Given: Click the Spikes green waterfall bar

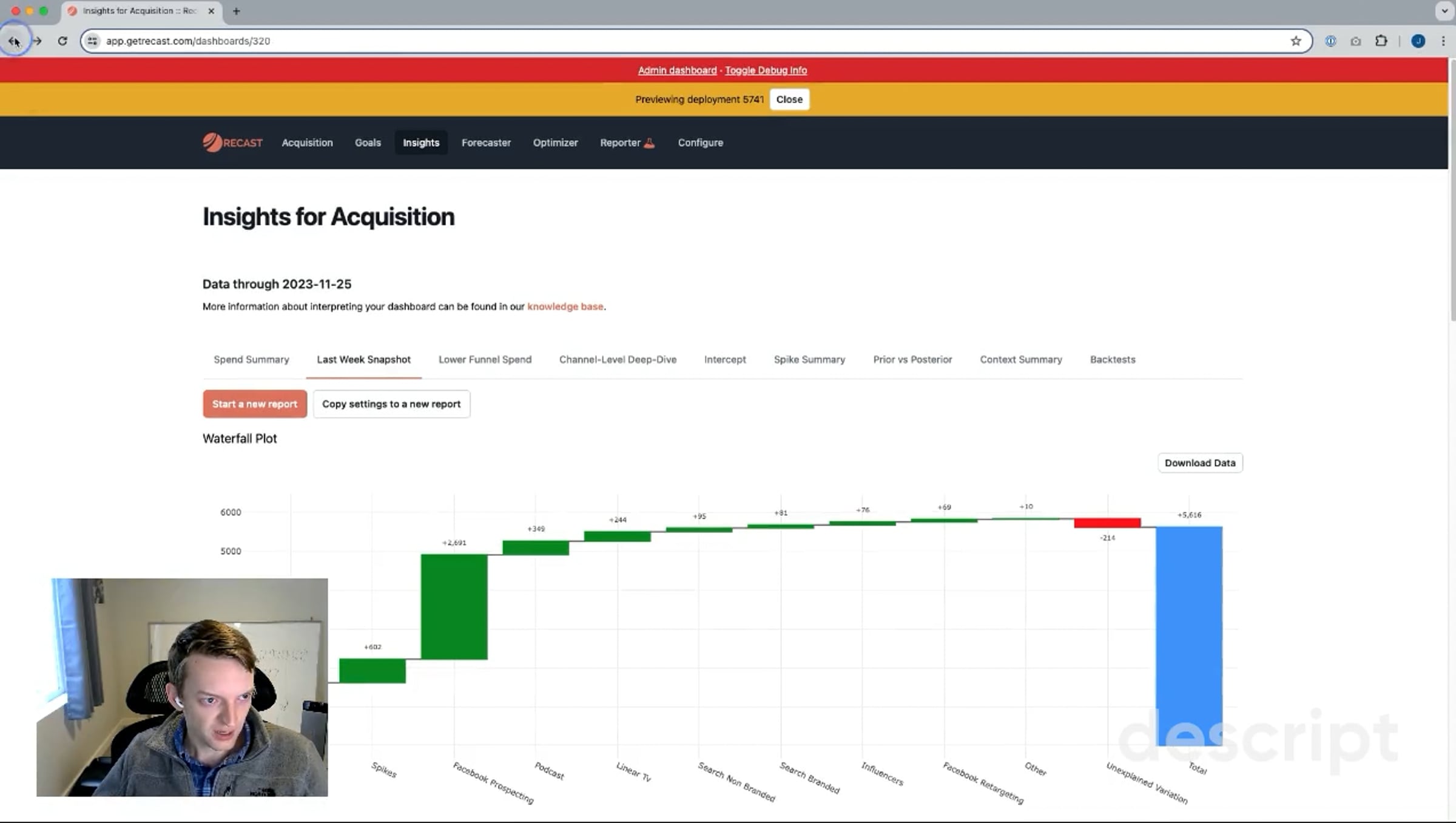Looking at the screenshot, I should 372,671.
